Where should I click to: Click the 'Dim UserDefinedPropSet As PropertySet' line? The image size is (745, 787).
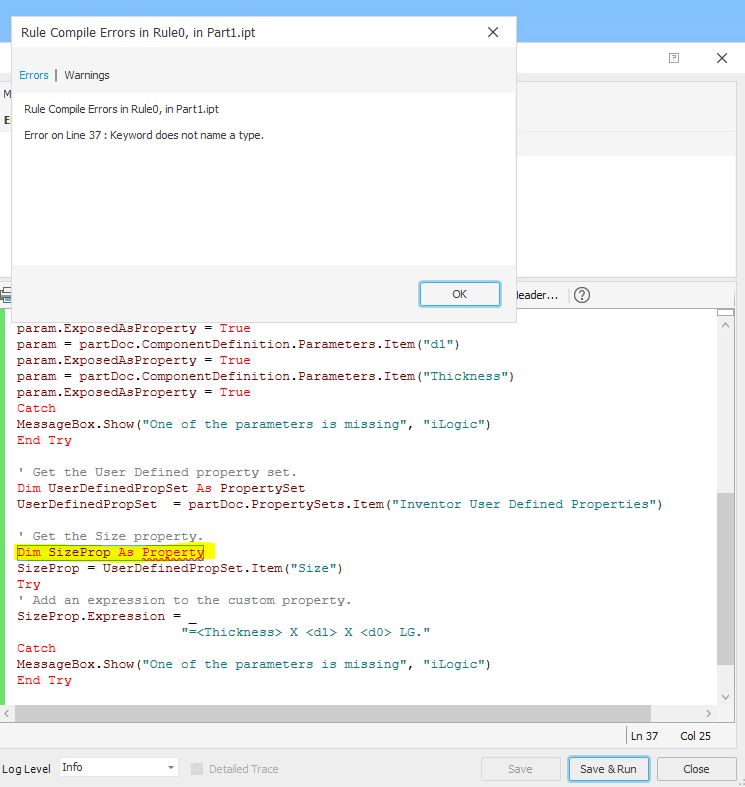pyautogui.click(x=161, y=488)
